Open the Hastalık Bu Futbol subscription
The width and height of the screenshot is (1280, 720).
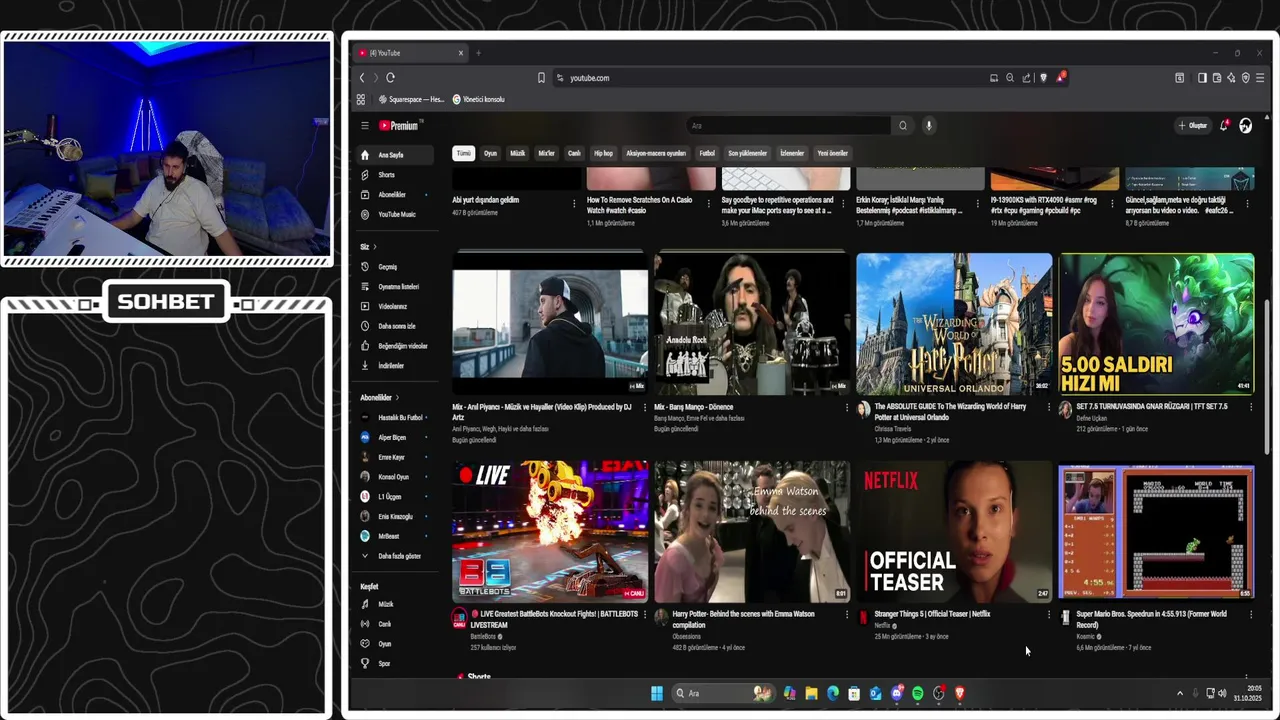pos(395,417)
